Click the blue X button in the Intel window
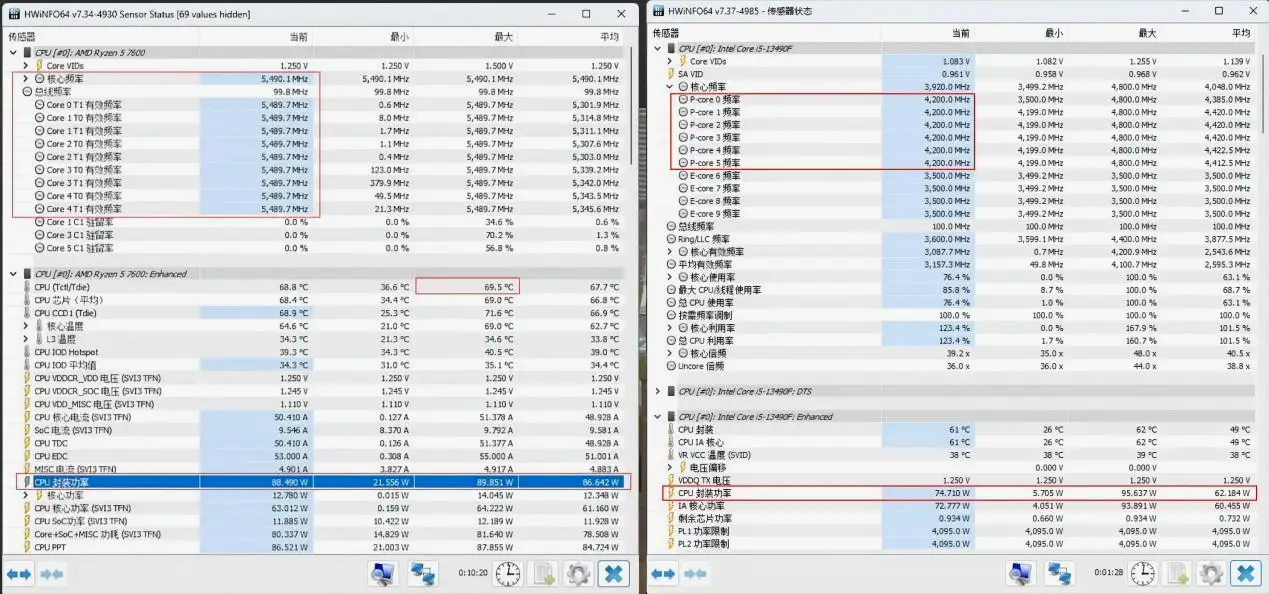 (1246, 573)
